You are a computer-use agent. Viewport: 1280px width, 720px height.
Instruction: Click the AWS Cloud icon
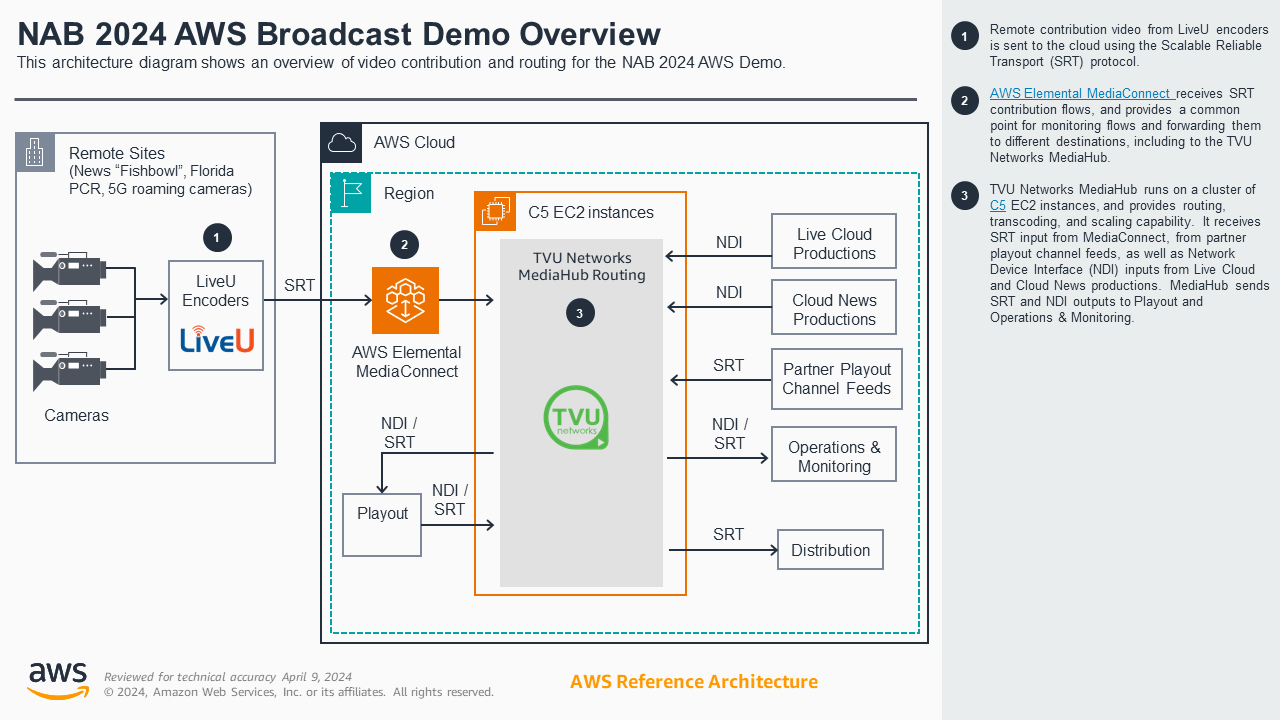pos(341,143)
